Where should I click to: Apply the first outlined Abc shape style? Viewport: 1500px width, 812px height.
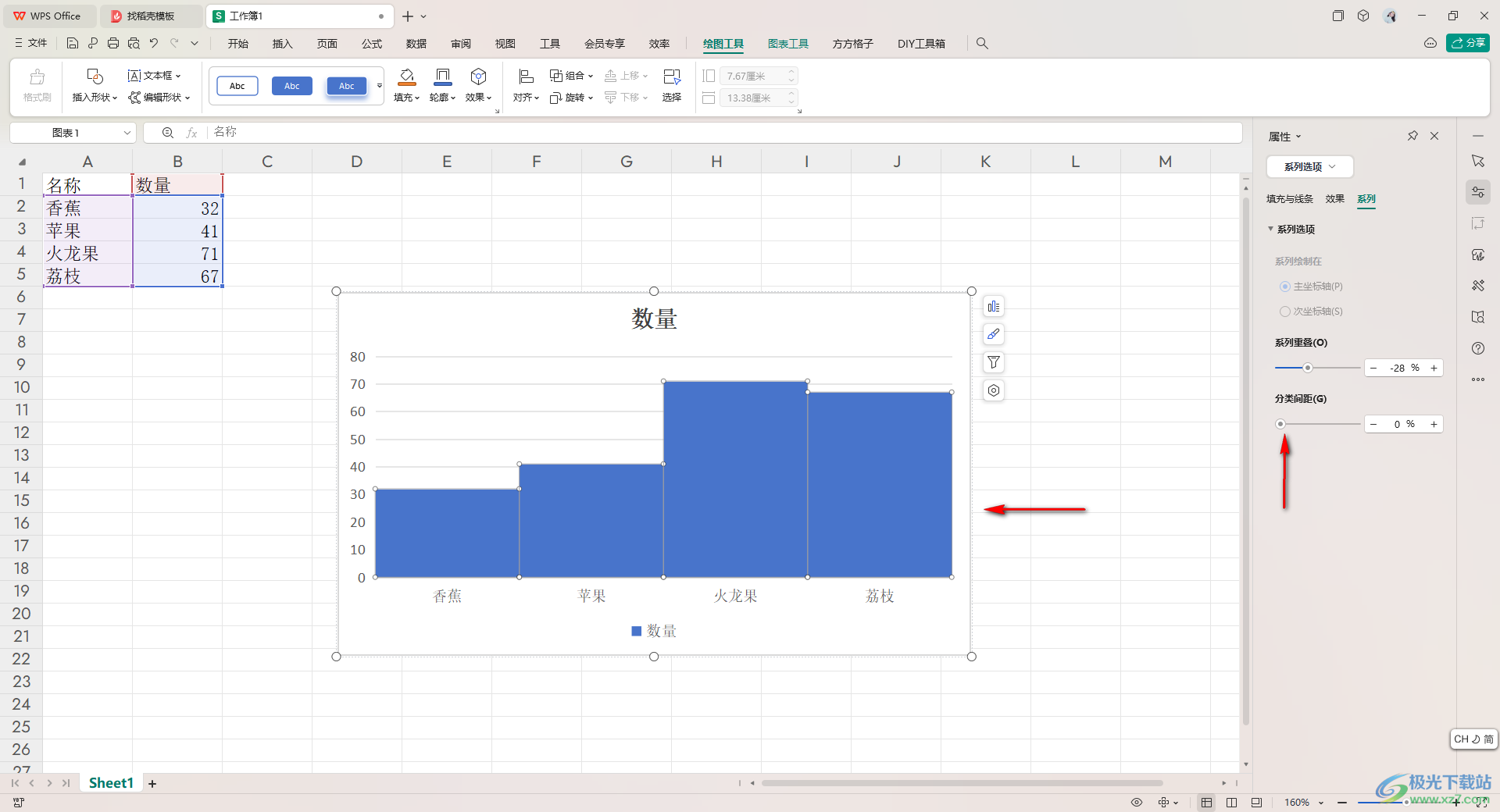click(237, 86)
